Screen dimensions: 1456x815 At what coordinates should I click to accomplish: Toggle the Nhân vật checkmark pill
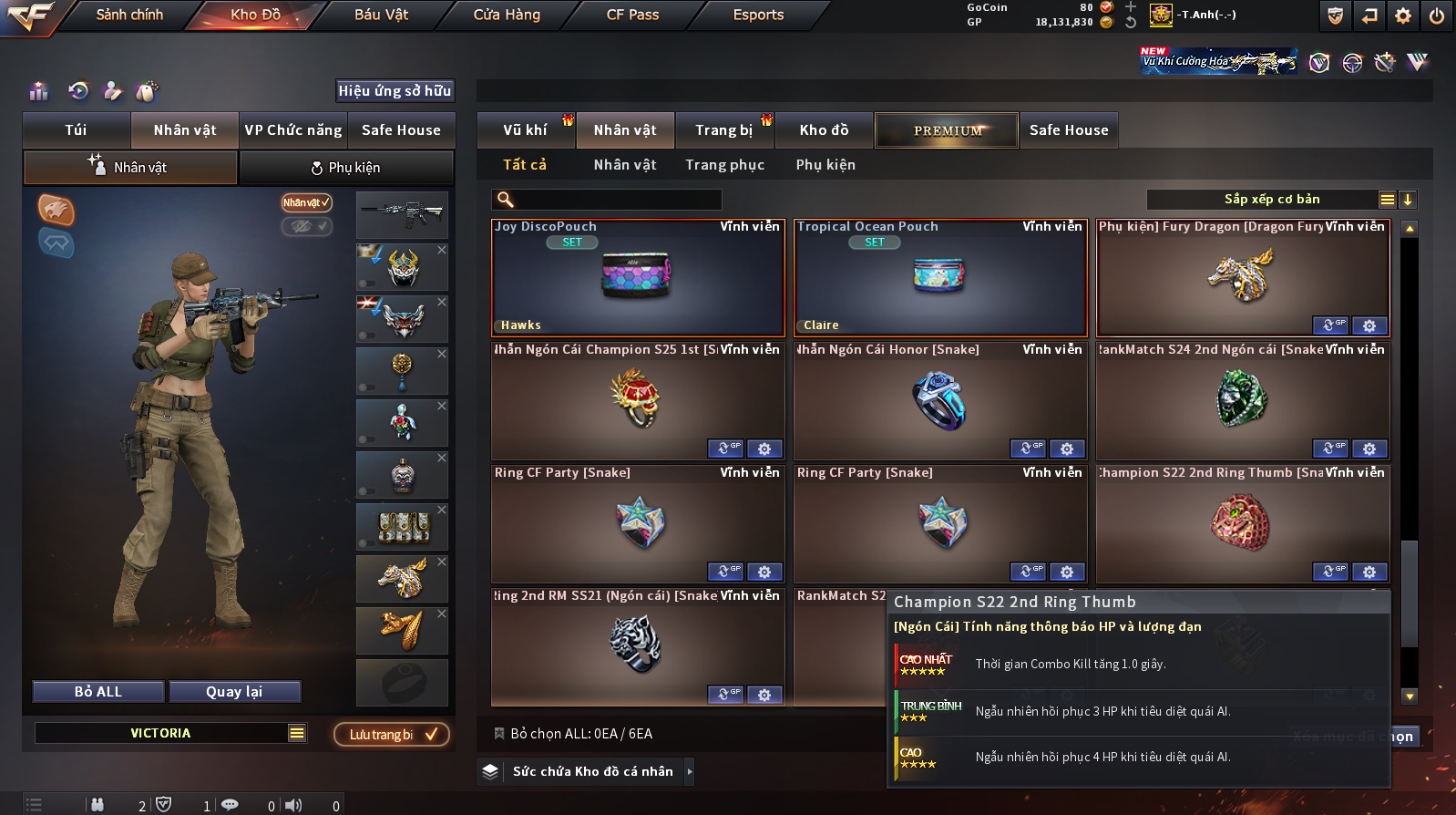click(306, 202)
